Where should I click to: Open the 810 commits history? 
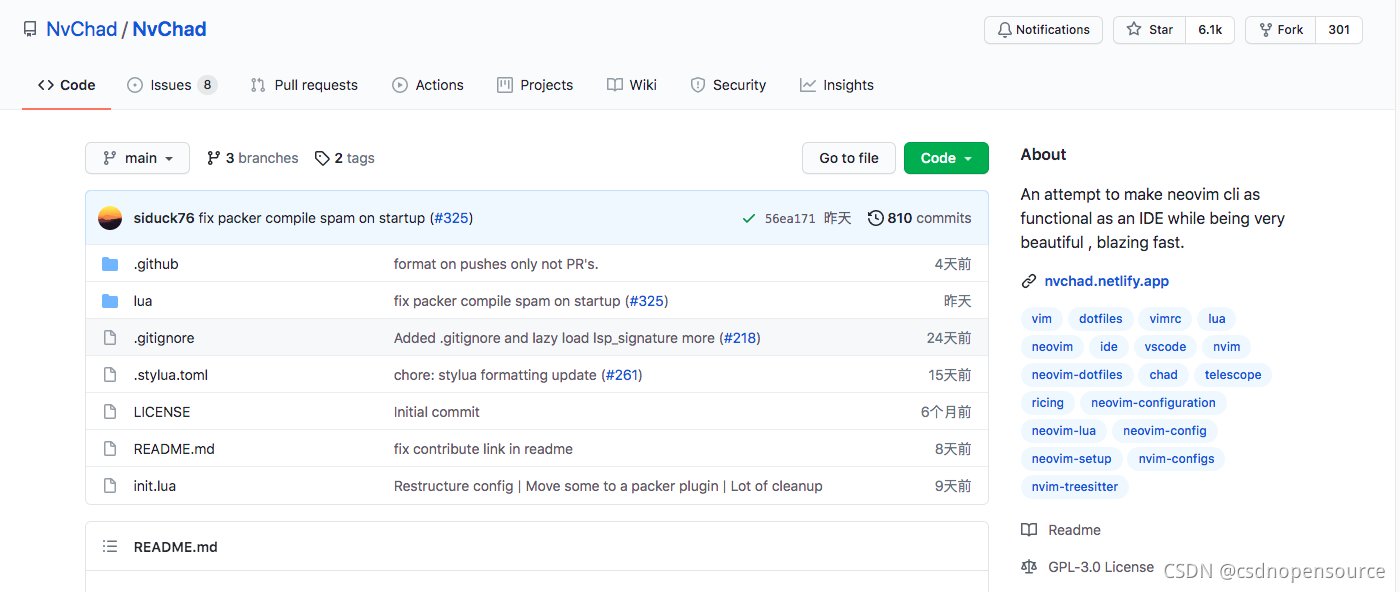pos(920,218)
